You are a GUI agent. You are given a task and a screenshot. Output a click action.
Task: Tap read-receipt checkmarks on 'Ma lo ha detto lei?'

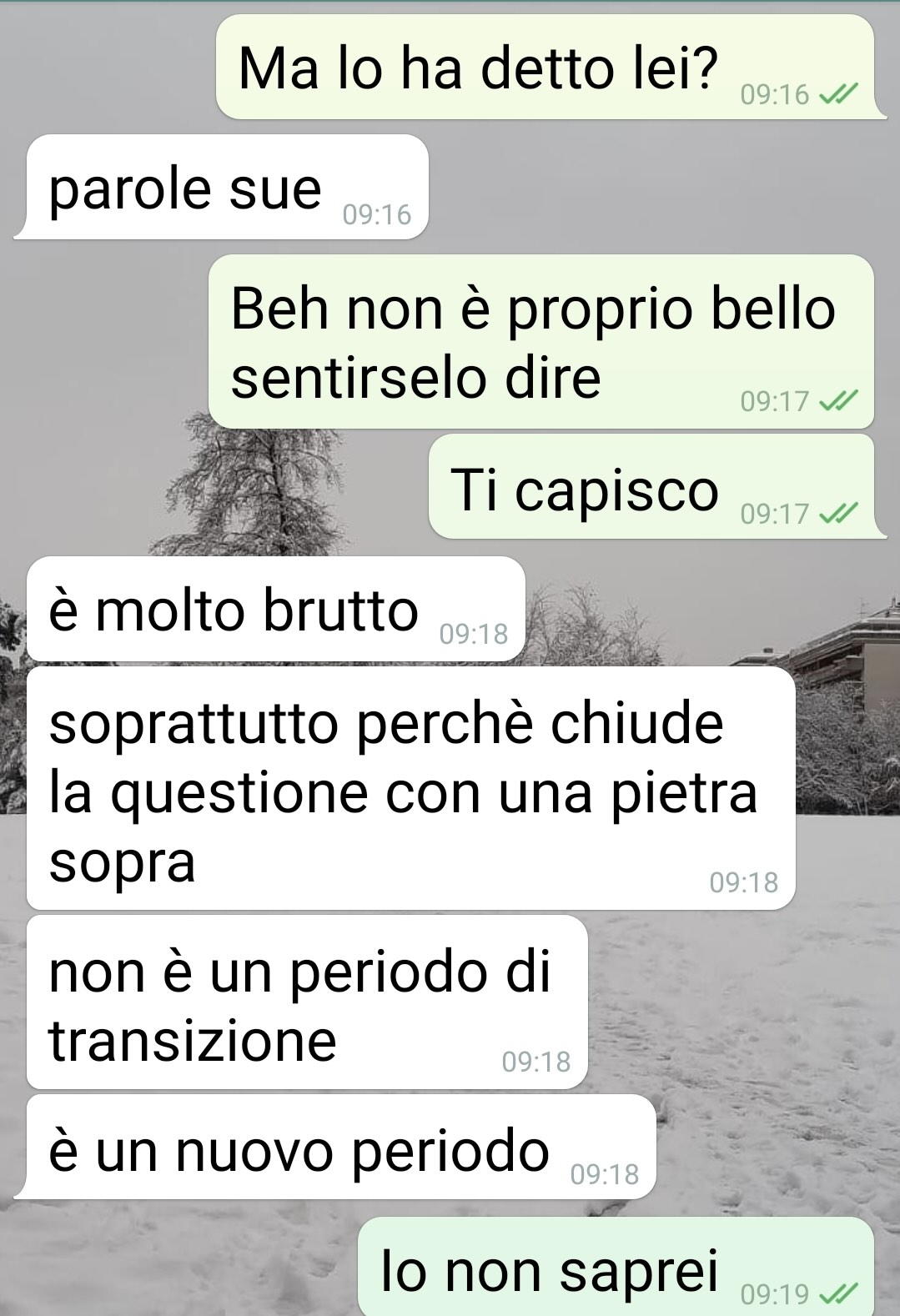pos(838,96)
